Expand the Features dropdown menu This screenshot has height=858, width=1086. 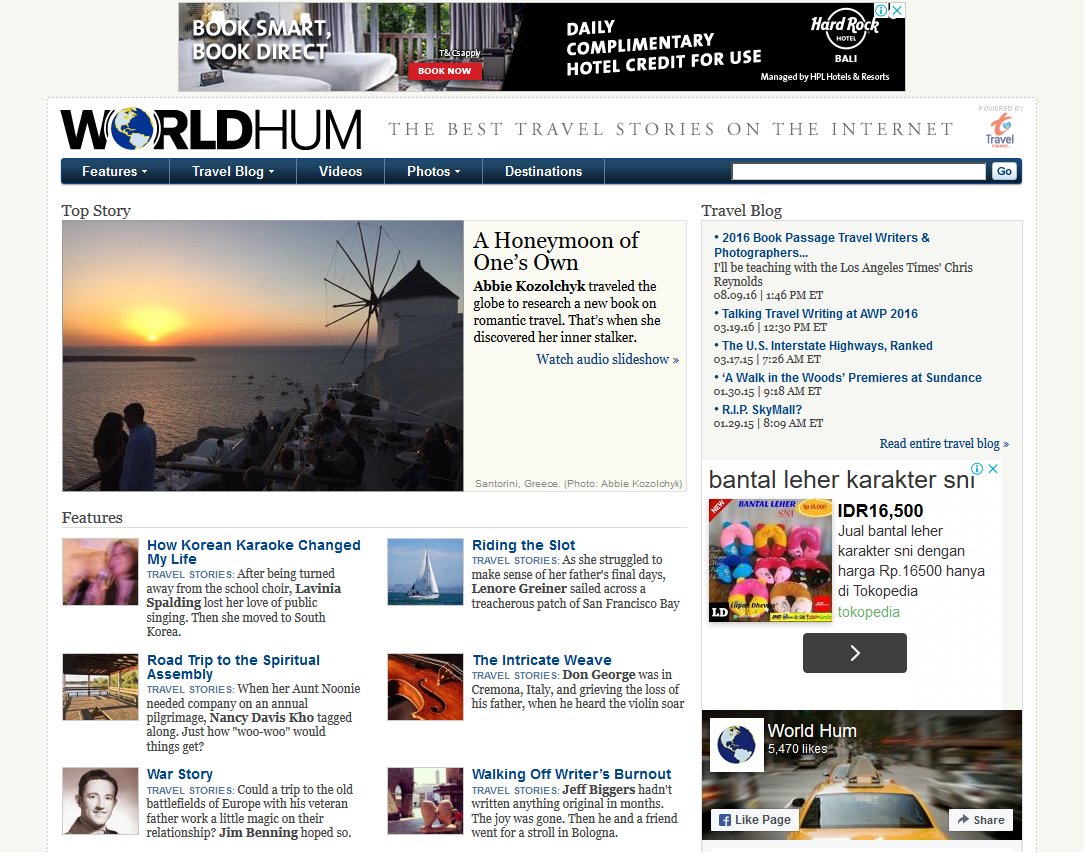[114, 171]
